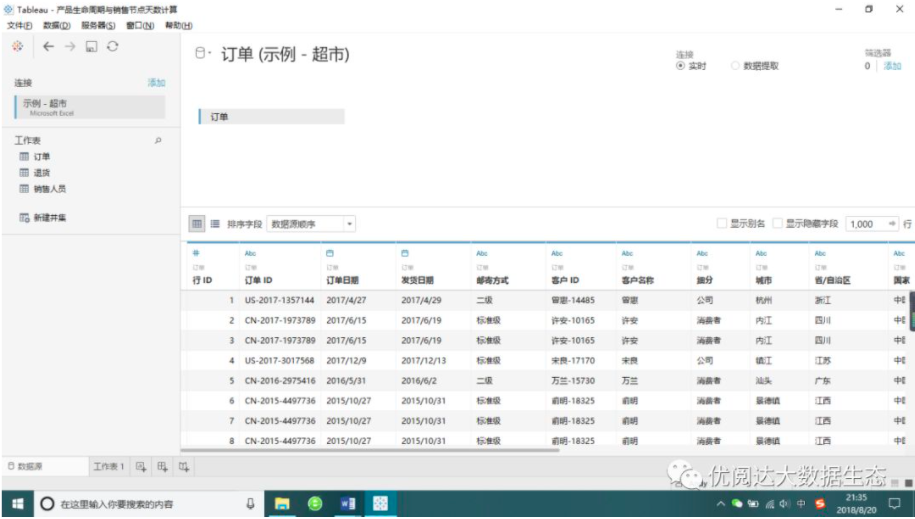Click the new worksheet icon
915x519 pixels.
click(141, 466)
